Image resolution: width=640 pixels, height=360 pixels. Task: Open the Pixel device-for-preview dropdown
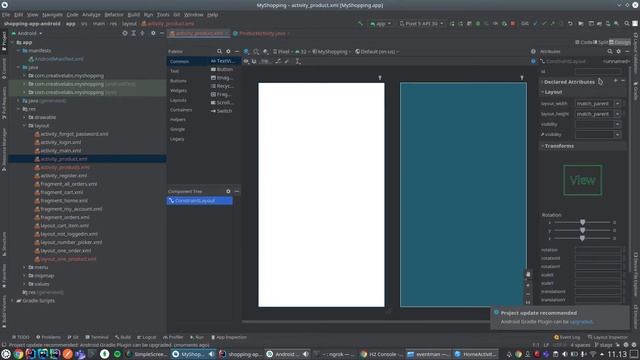283,52
